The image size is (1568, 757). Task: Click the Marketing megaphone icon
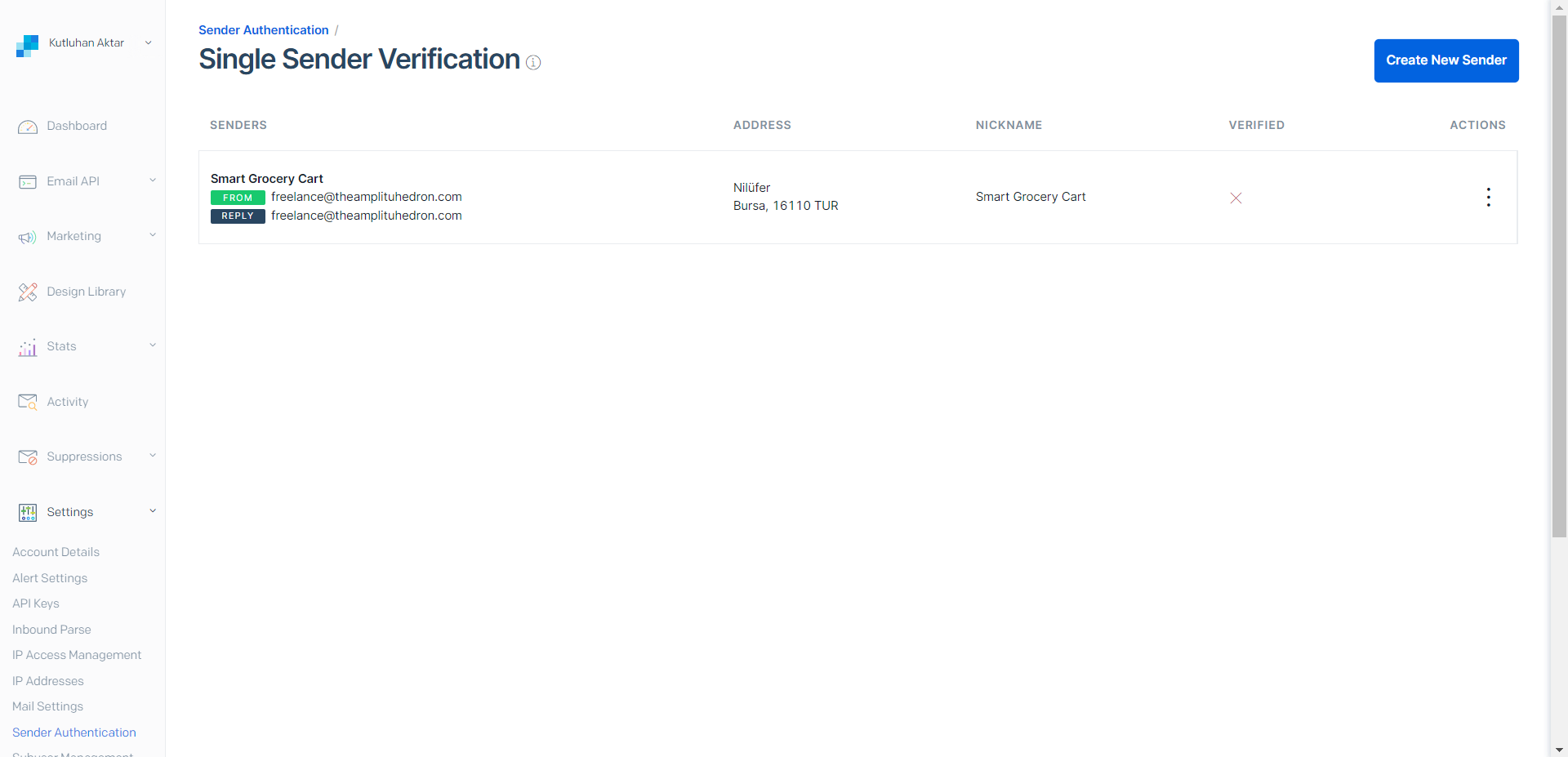pyautogui.click(x=28, y=237)
